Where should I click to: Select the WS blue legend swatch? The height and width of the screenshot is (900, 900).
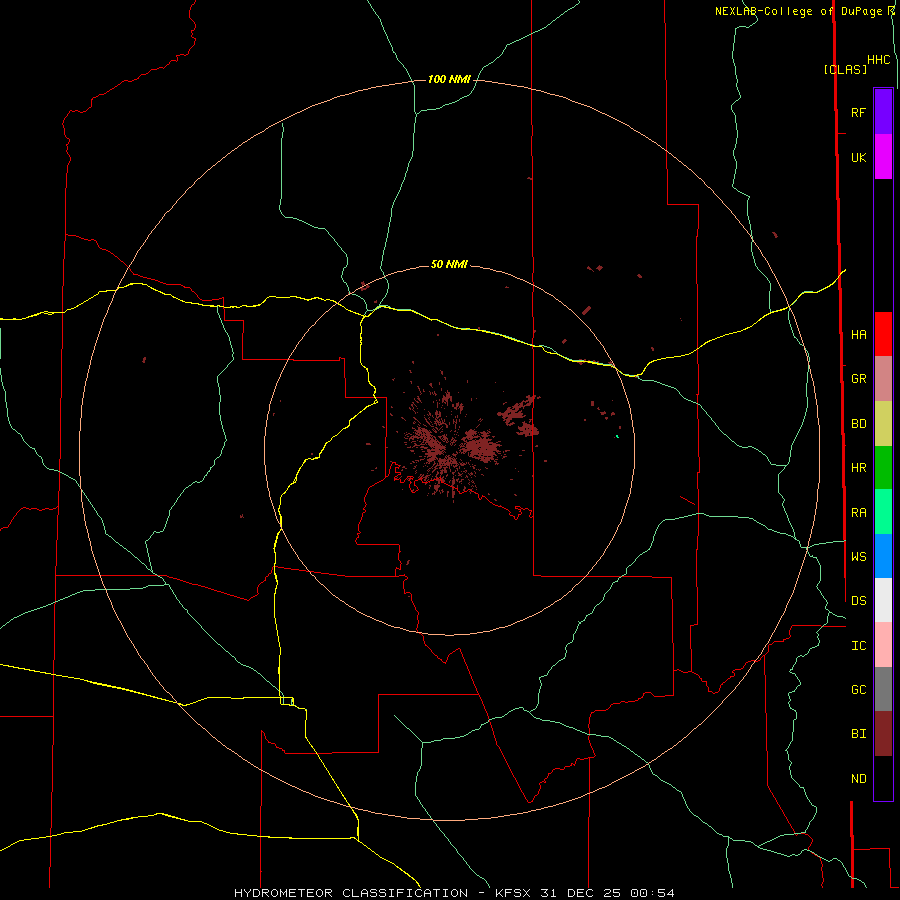883,556
